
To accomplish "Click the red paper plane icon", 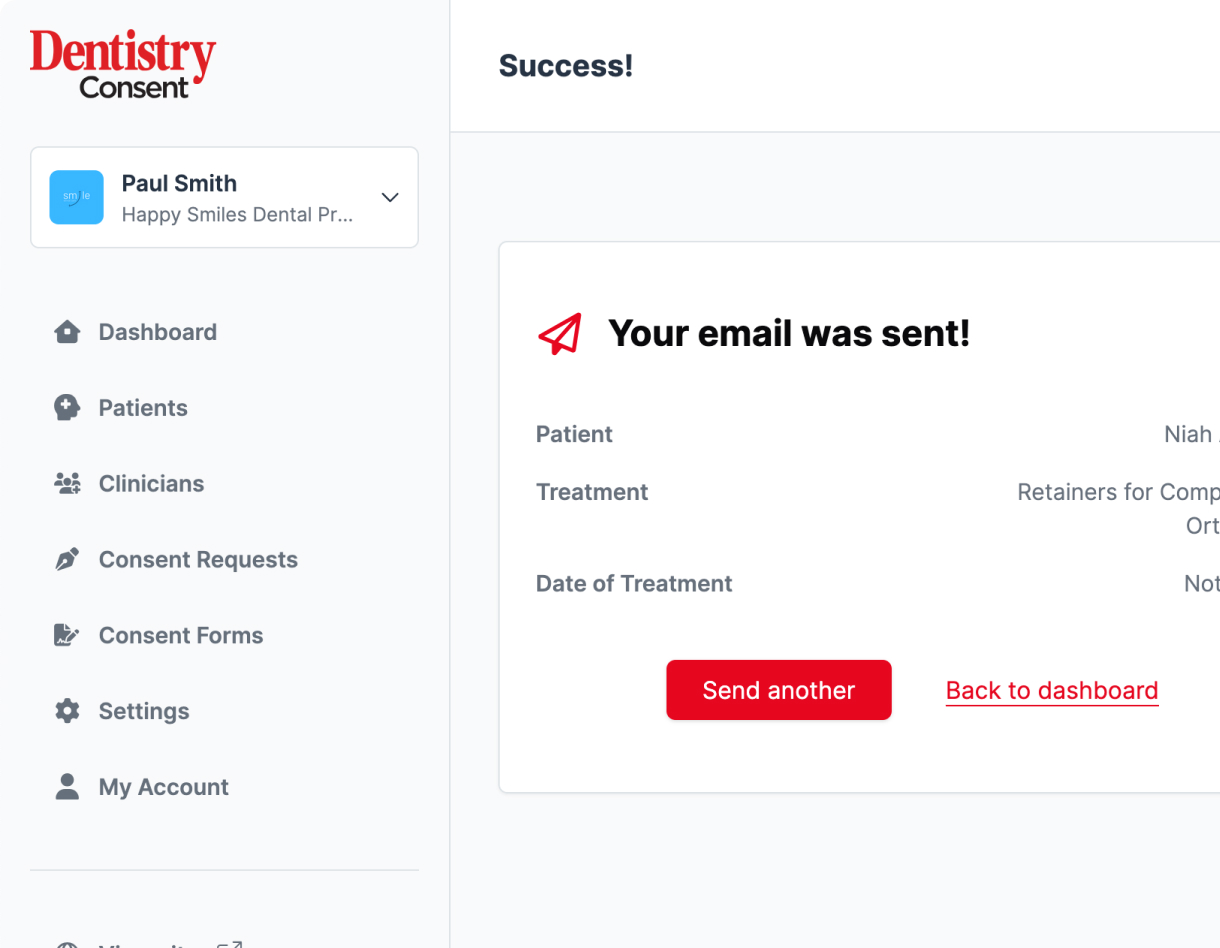I will tap(560, 334).
